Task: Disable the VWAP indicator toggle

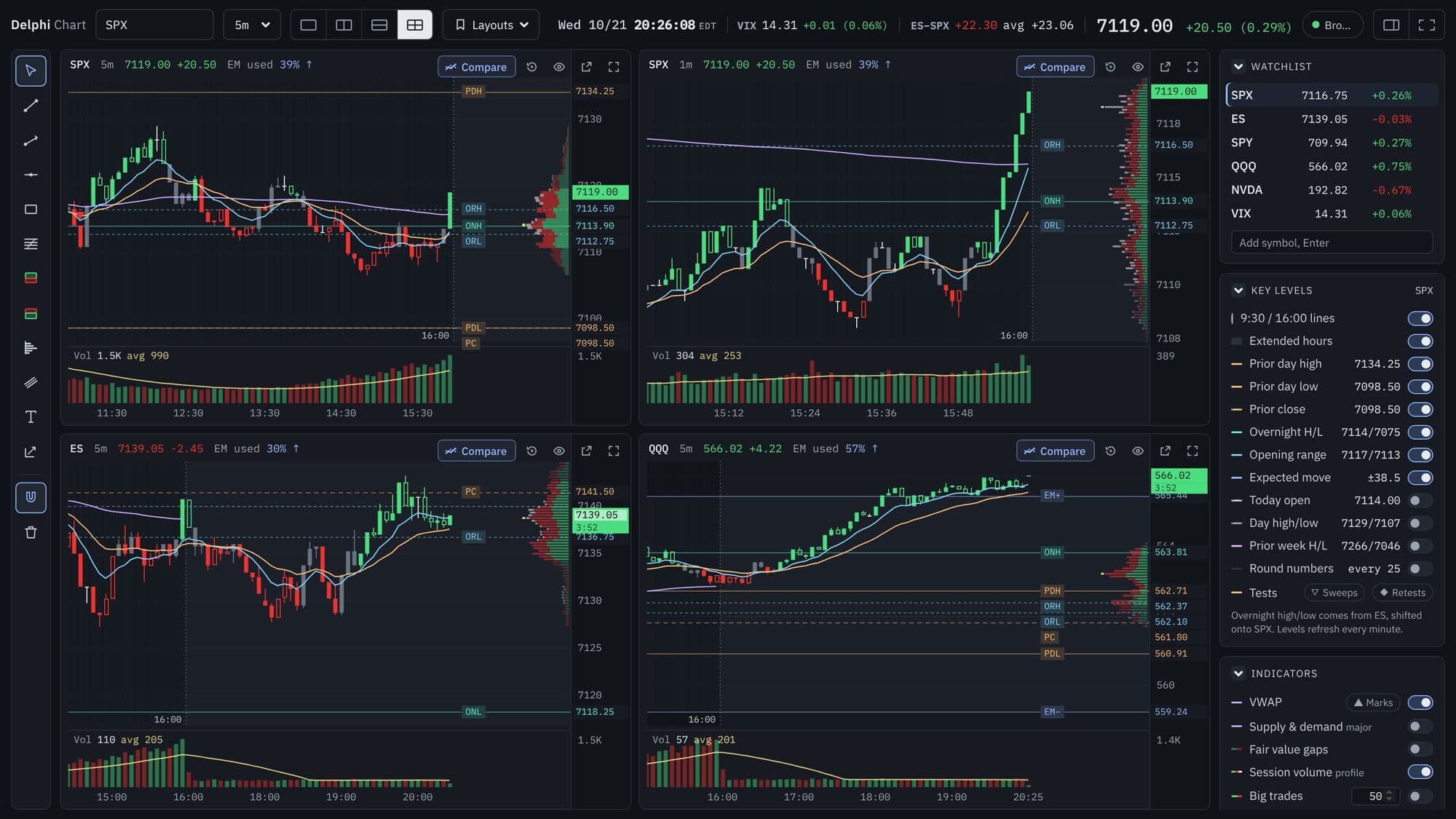Action: tap(1420, 703)
